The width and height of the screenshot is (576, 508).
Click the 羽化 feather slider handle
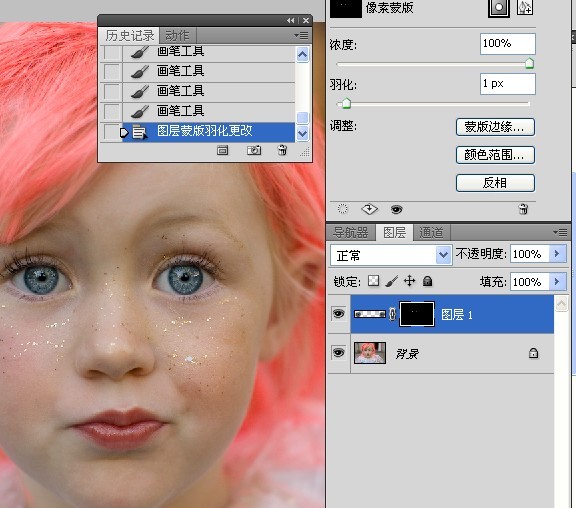[346, 104]
